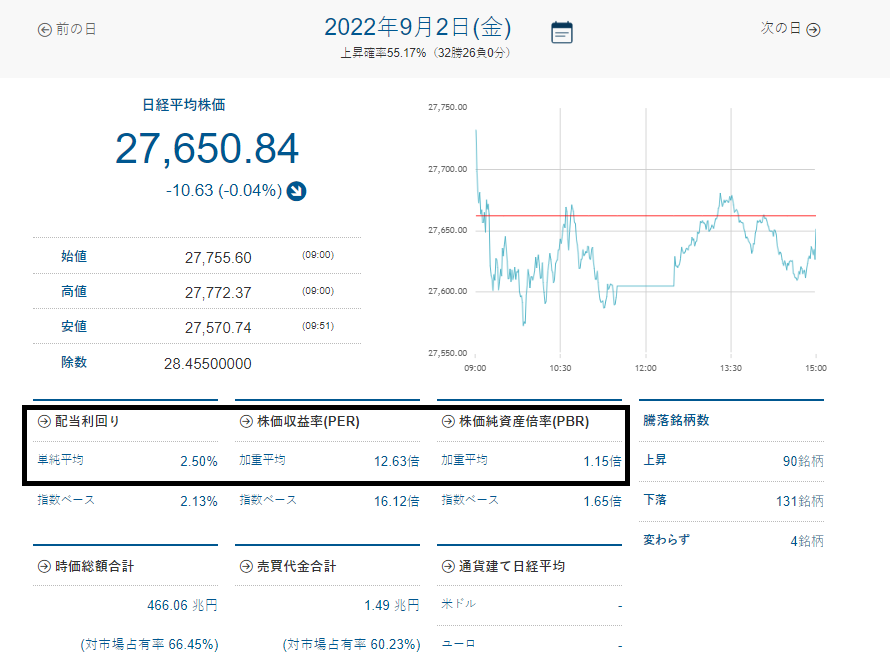Click the 高値 value 27,772.37
Viewport: 890px width, 670px height.
[x=218, y=293]
